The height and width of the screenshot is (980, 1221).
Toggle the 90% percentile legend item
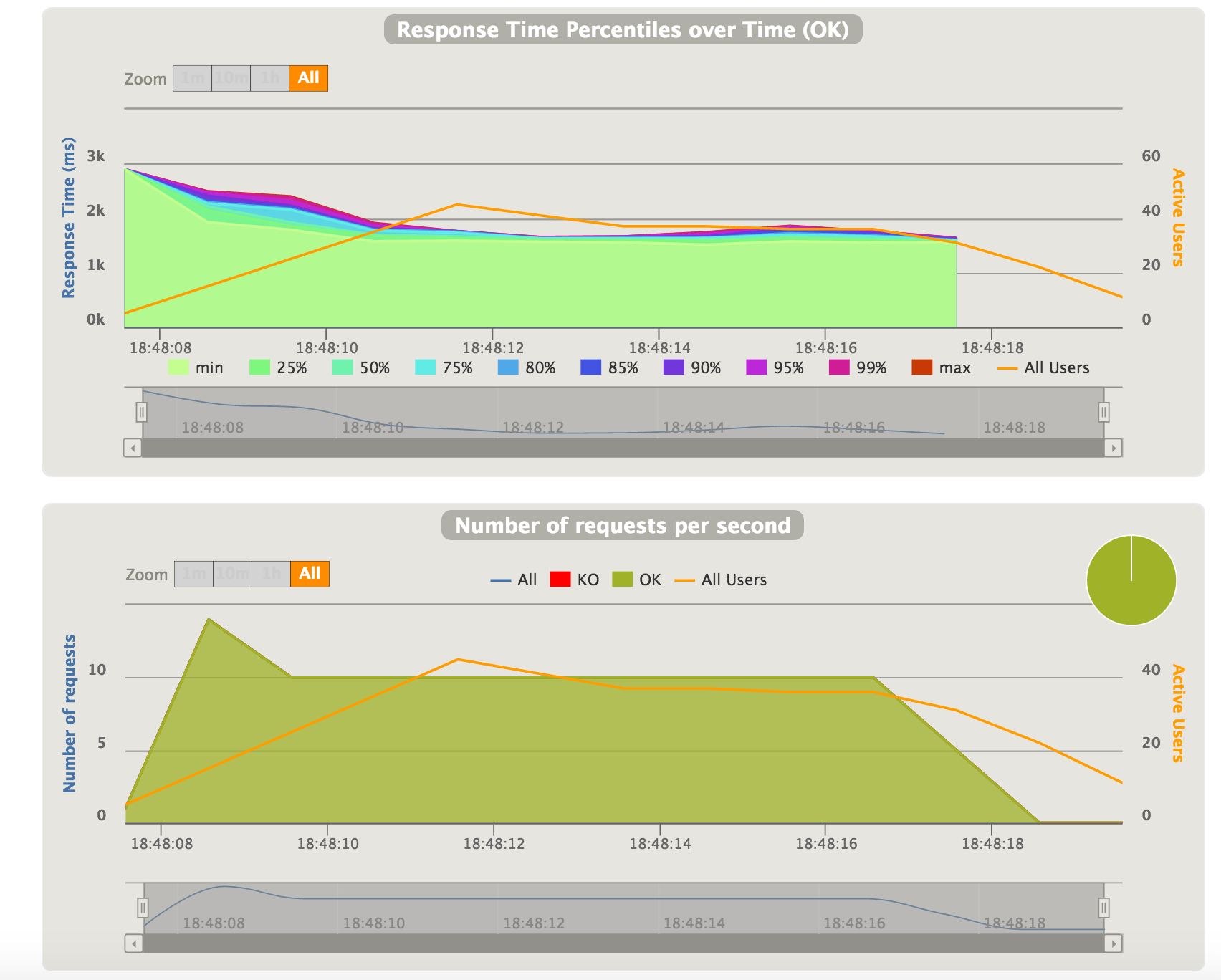click(692, 367)
